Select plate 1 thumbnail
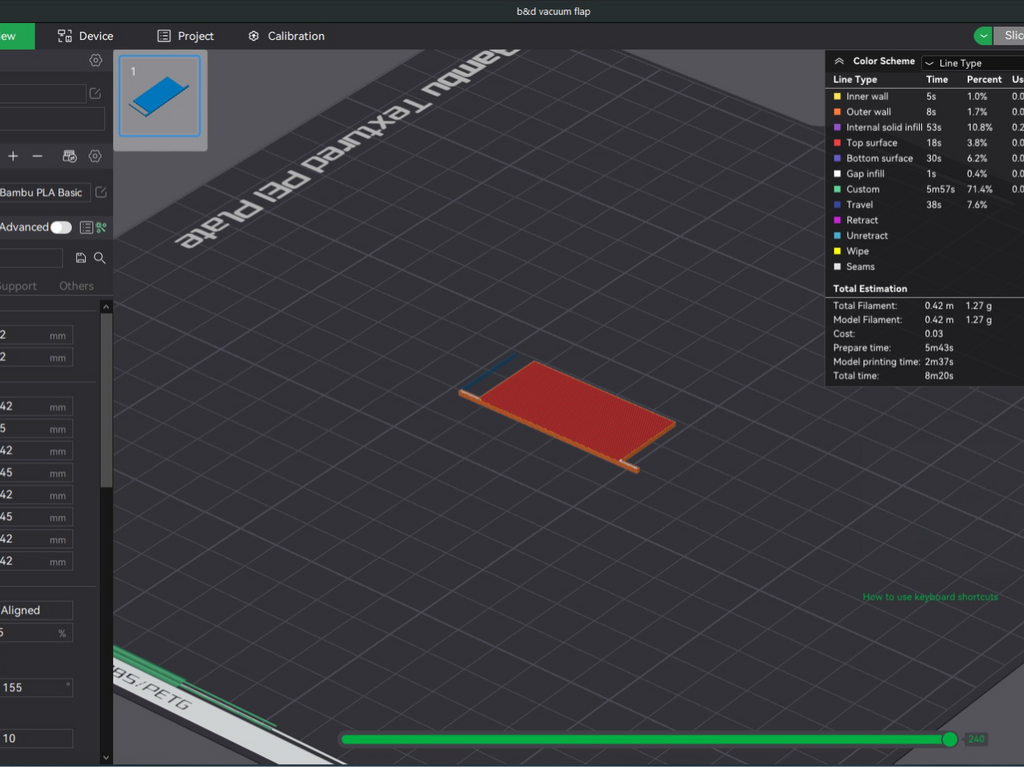The image size is (1024, 768). 160,96
